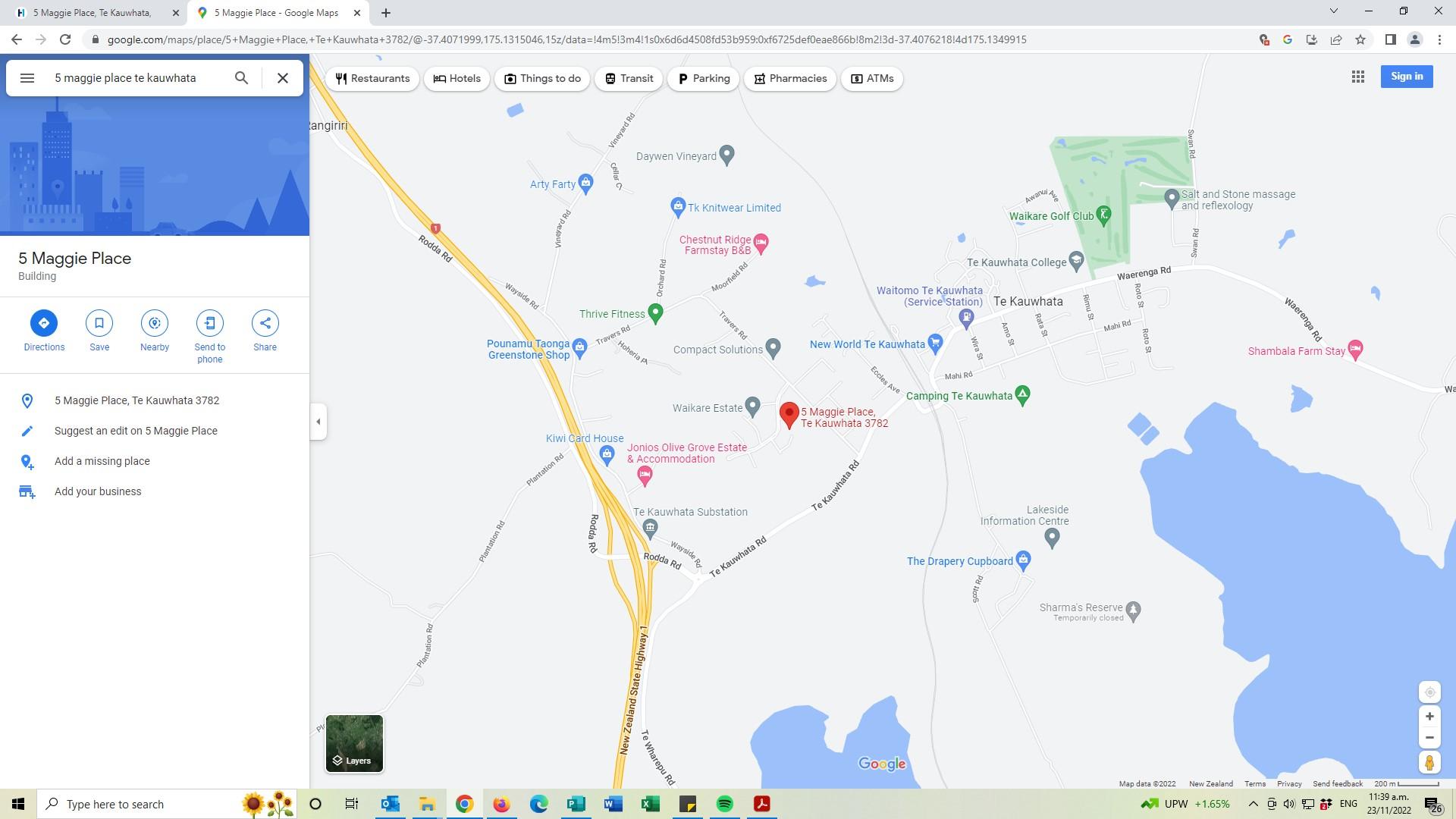Zoom in the map with plus button
This screenshot has width=1456, height=819.
[x=1429, y=717]
